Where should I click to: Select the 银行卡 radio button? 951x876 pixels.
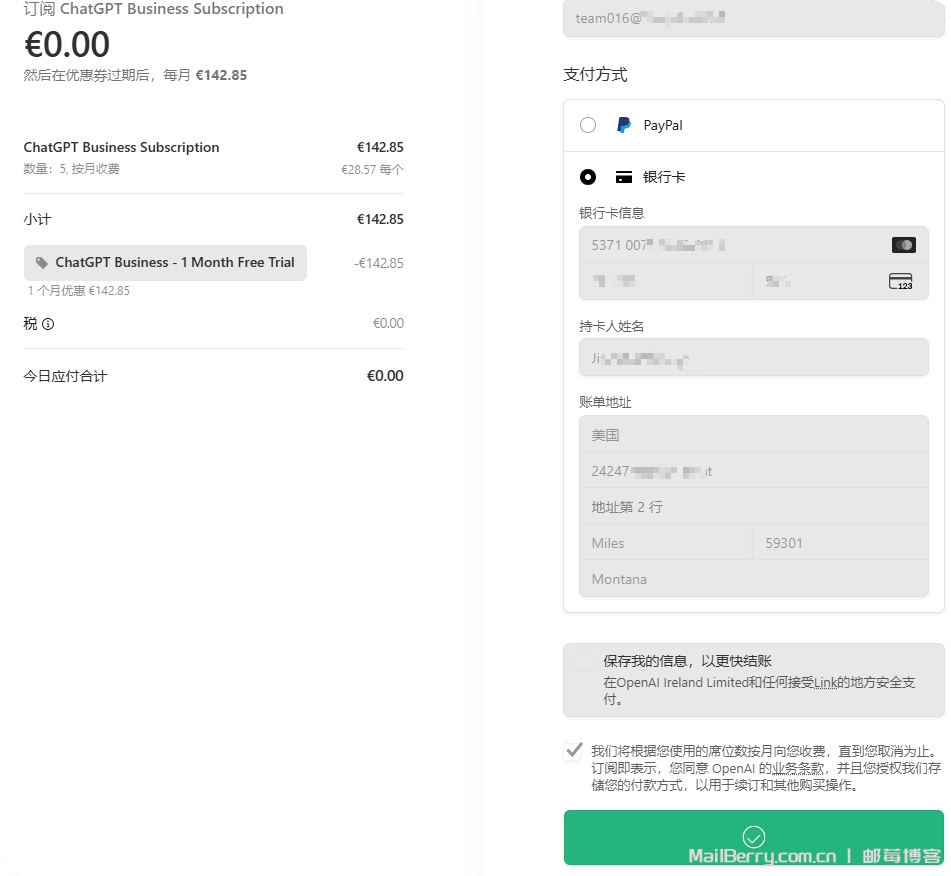click(588, 177)
